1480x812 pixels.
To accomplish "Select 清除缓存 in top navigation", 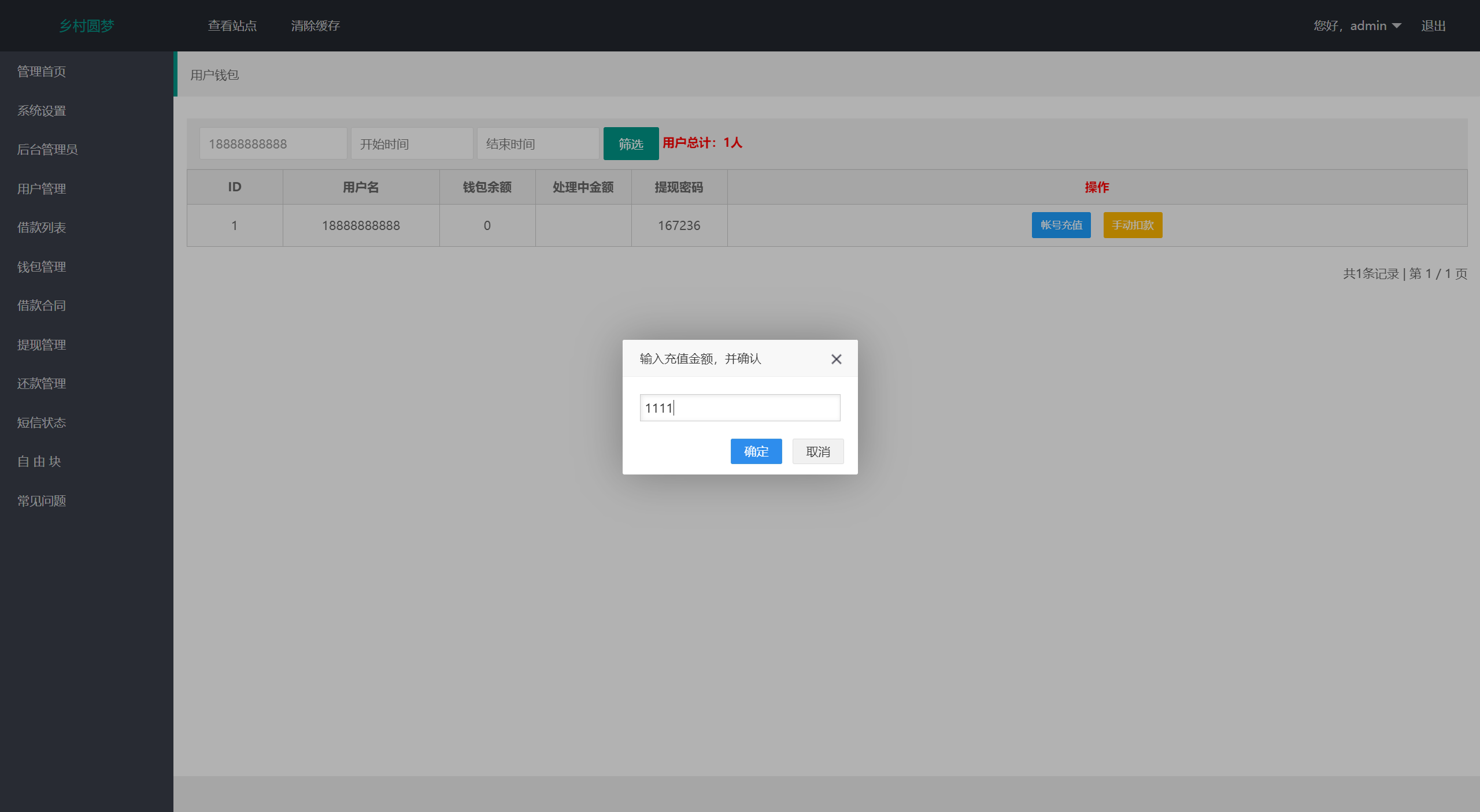I will (315, 26).
